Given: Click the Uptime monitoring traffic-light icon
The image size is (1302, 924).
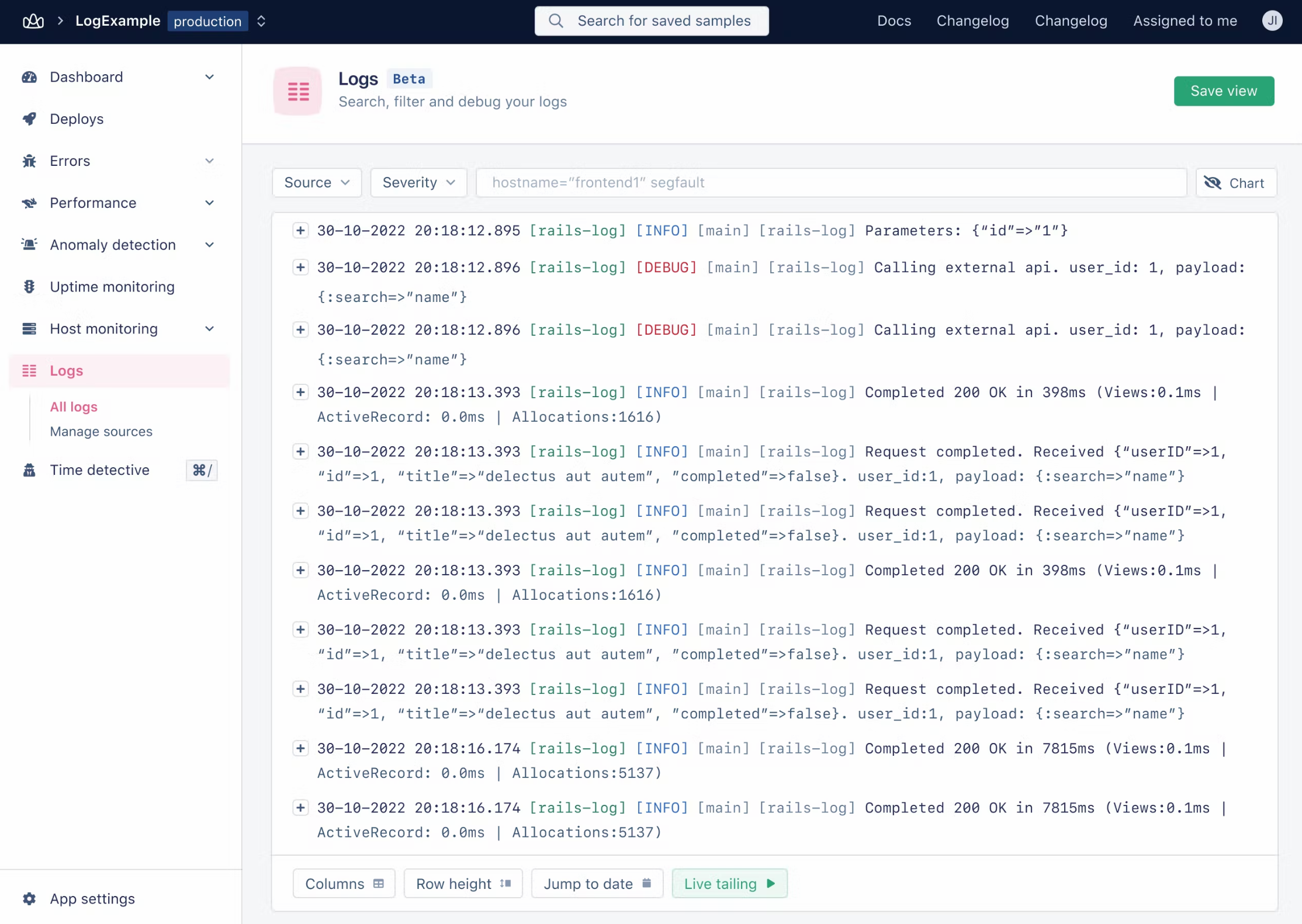Looking at the screenshot, I should coord(29,287).
